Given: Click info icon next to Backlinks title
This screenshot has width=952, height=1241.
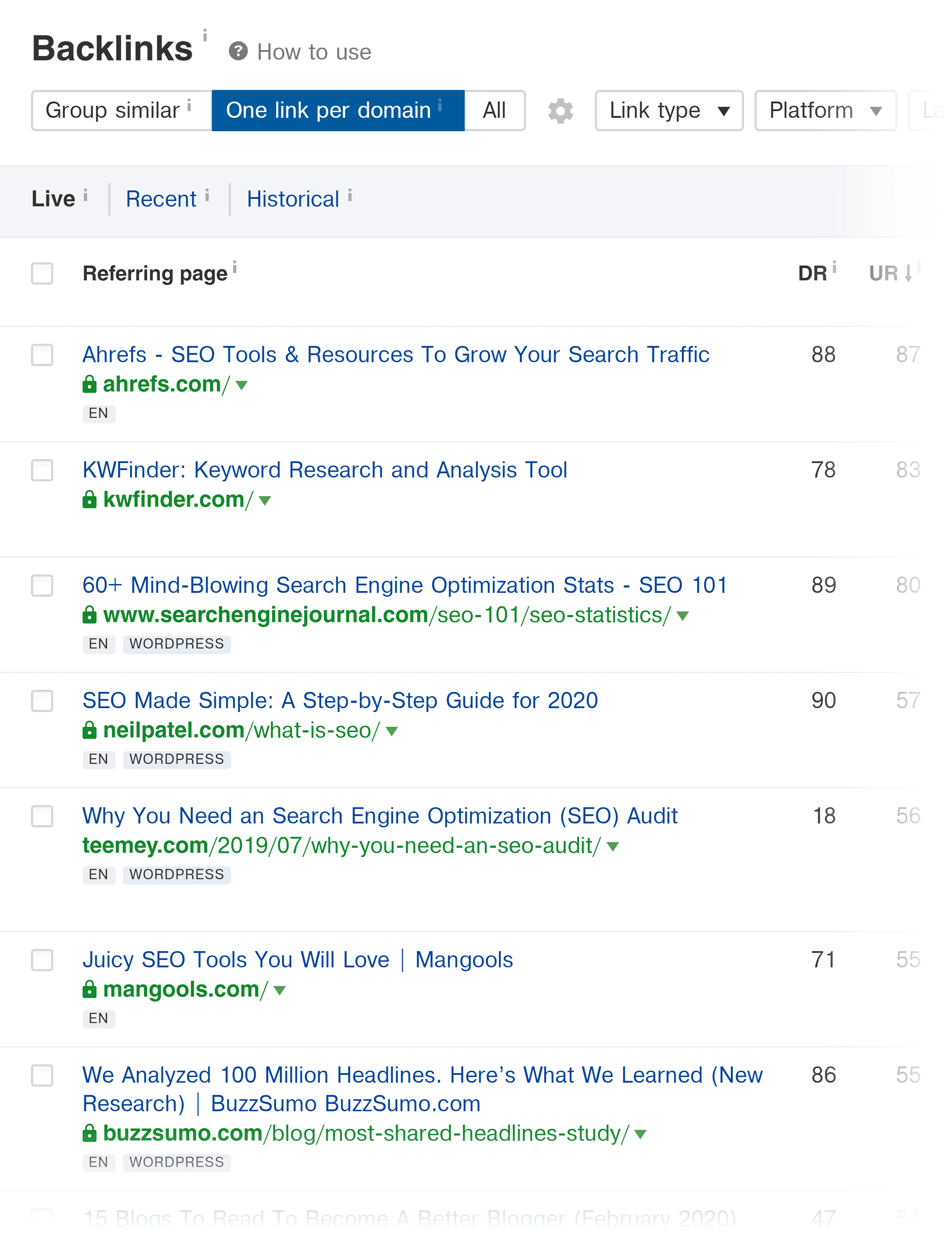Looking at the screenshot, I should pos(205,35).
